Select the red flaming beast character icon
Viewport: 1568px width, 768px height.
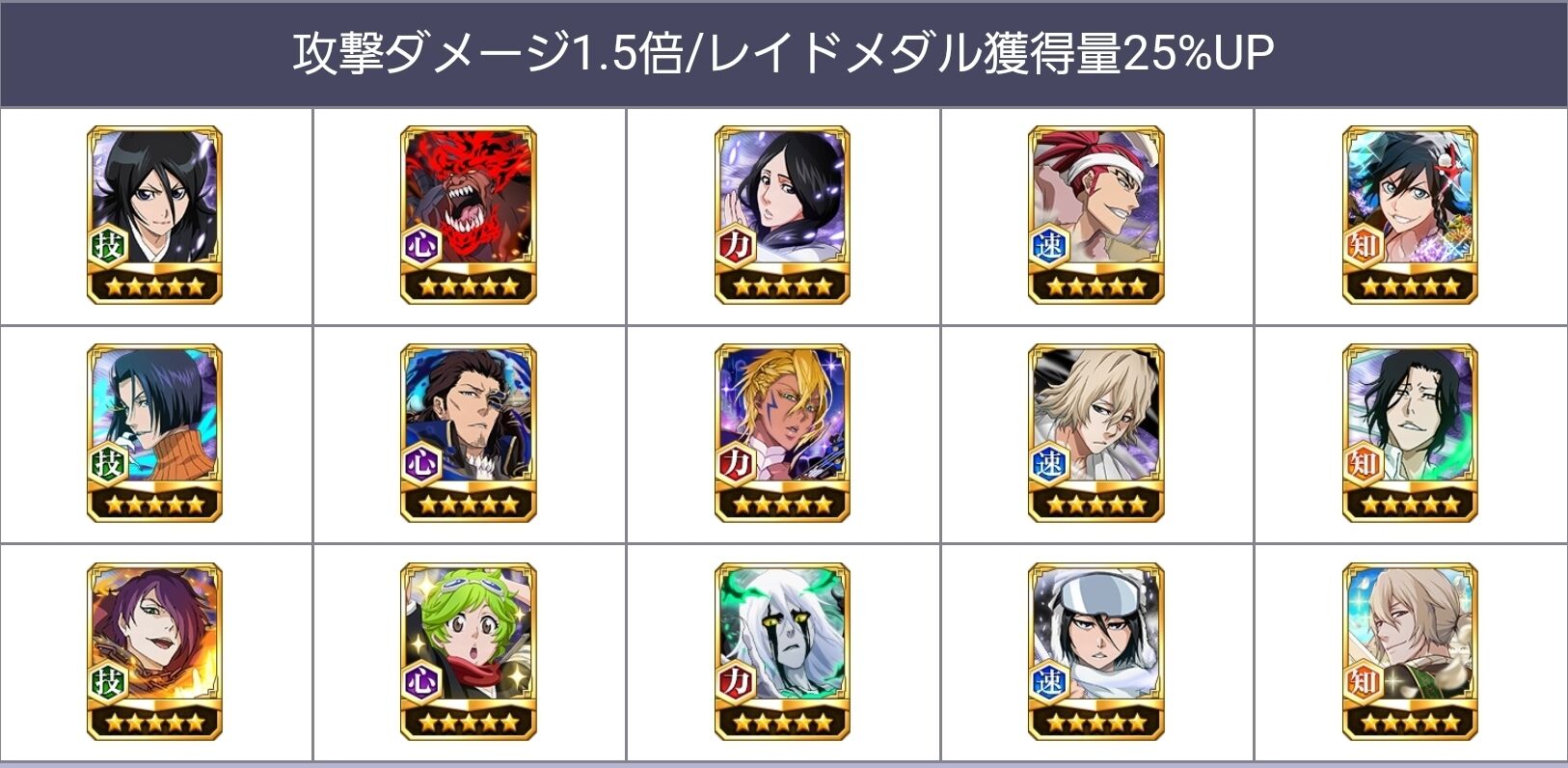pos(469,215)
